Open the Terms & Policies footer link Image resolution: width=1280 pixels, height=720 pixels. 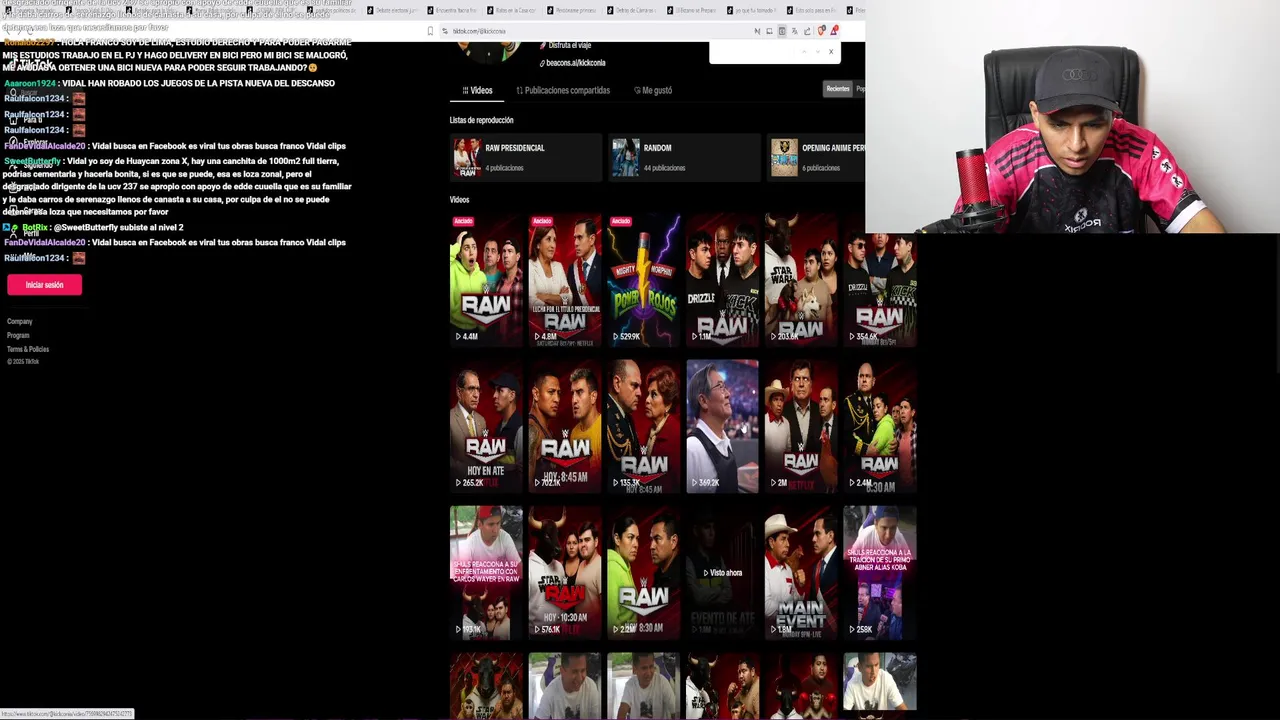[x=28, y=349]
